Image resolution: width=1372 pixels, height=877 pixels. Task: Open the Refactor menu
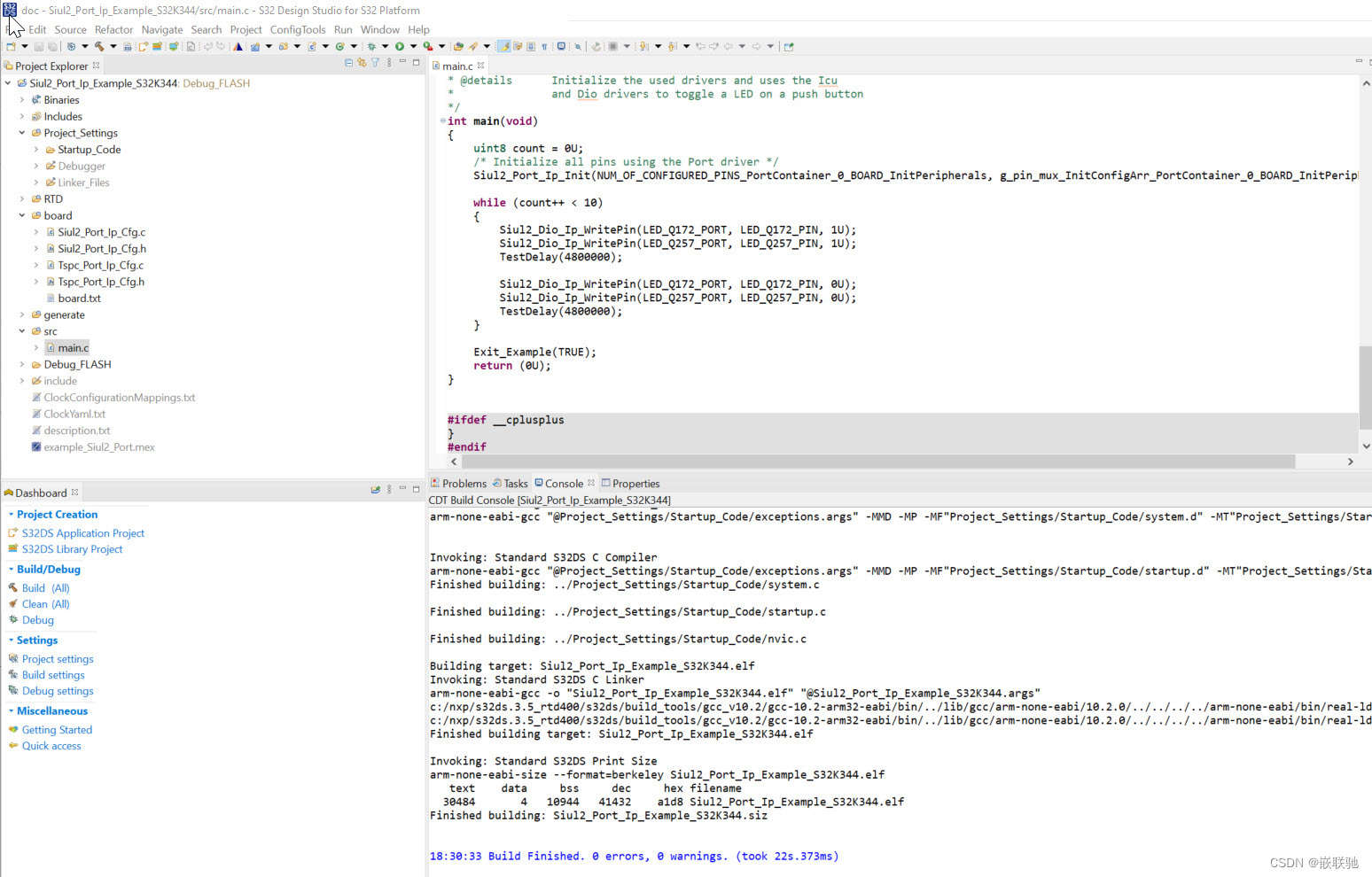click(x=113, y=29)
